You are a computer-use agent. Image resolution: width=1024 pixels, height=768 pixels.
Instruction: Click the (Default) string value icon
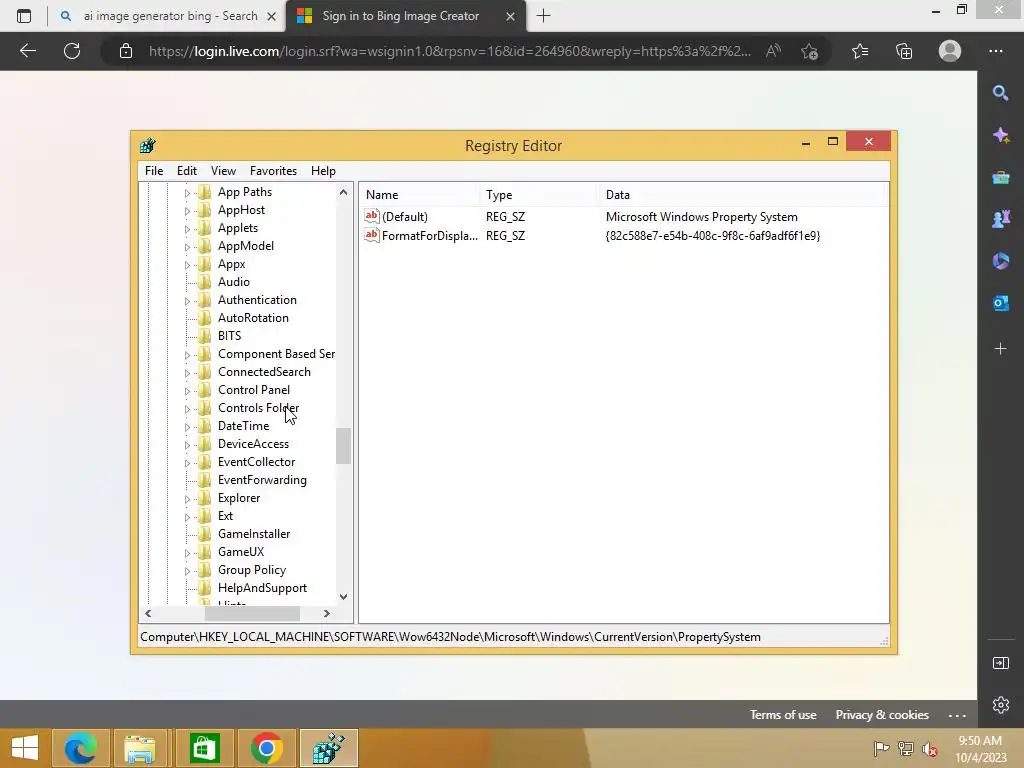(x=372, y=216)
